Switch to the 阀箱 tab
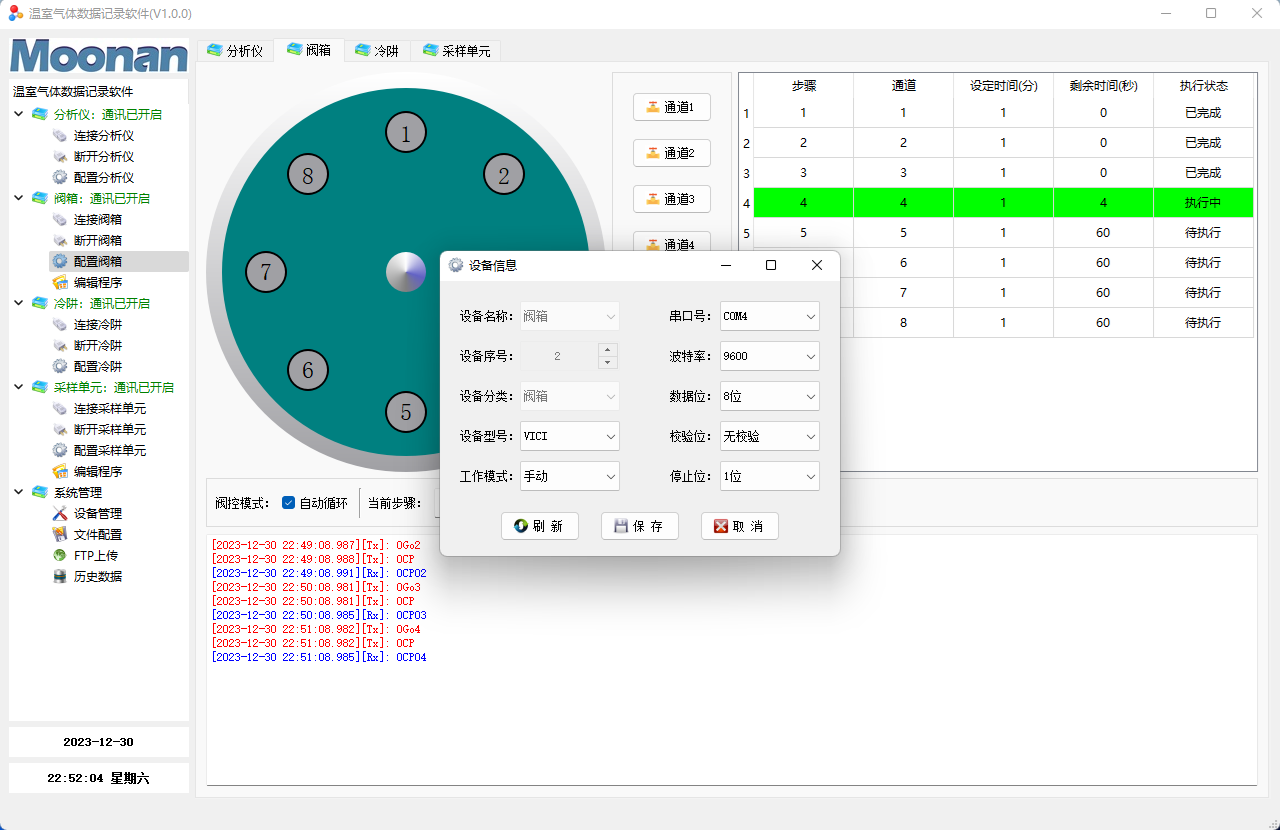1280x830 pixels. (x=309, y=50)
